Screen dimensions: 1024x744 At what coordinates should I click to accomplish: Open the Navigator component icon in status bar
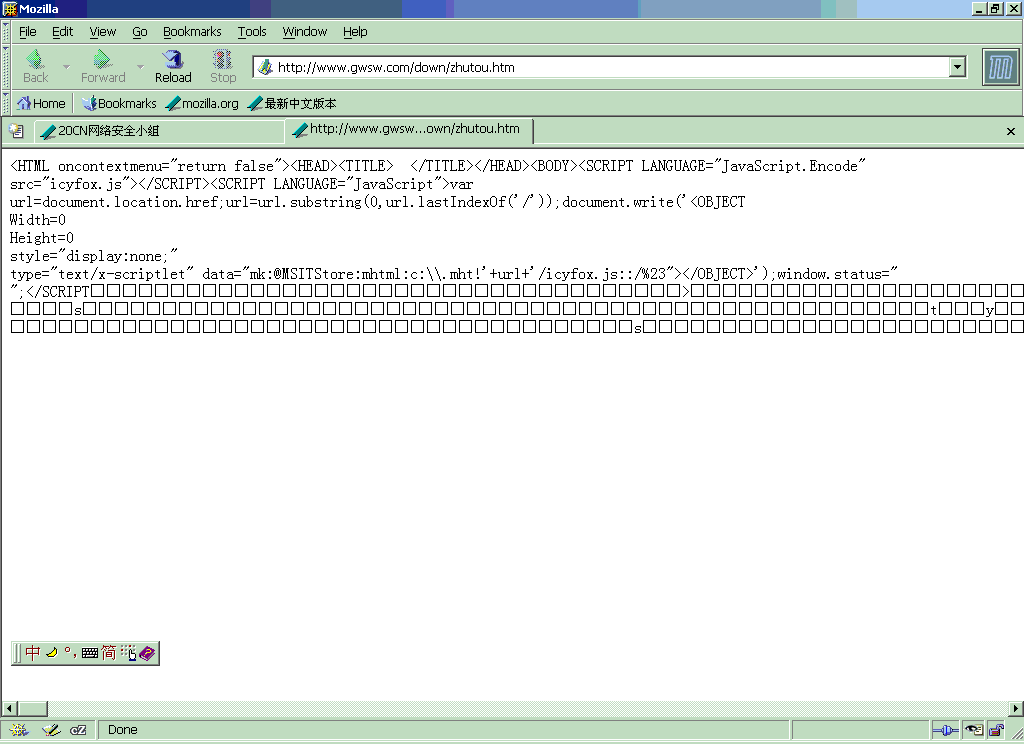[19, 730]
